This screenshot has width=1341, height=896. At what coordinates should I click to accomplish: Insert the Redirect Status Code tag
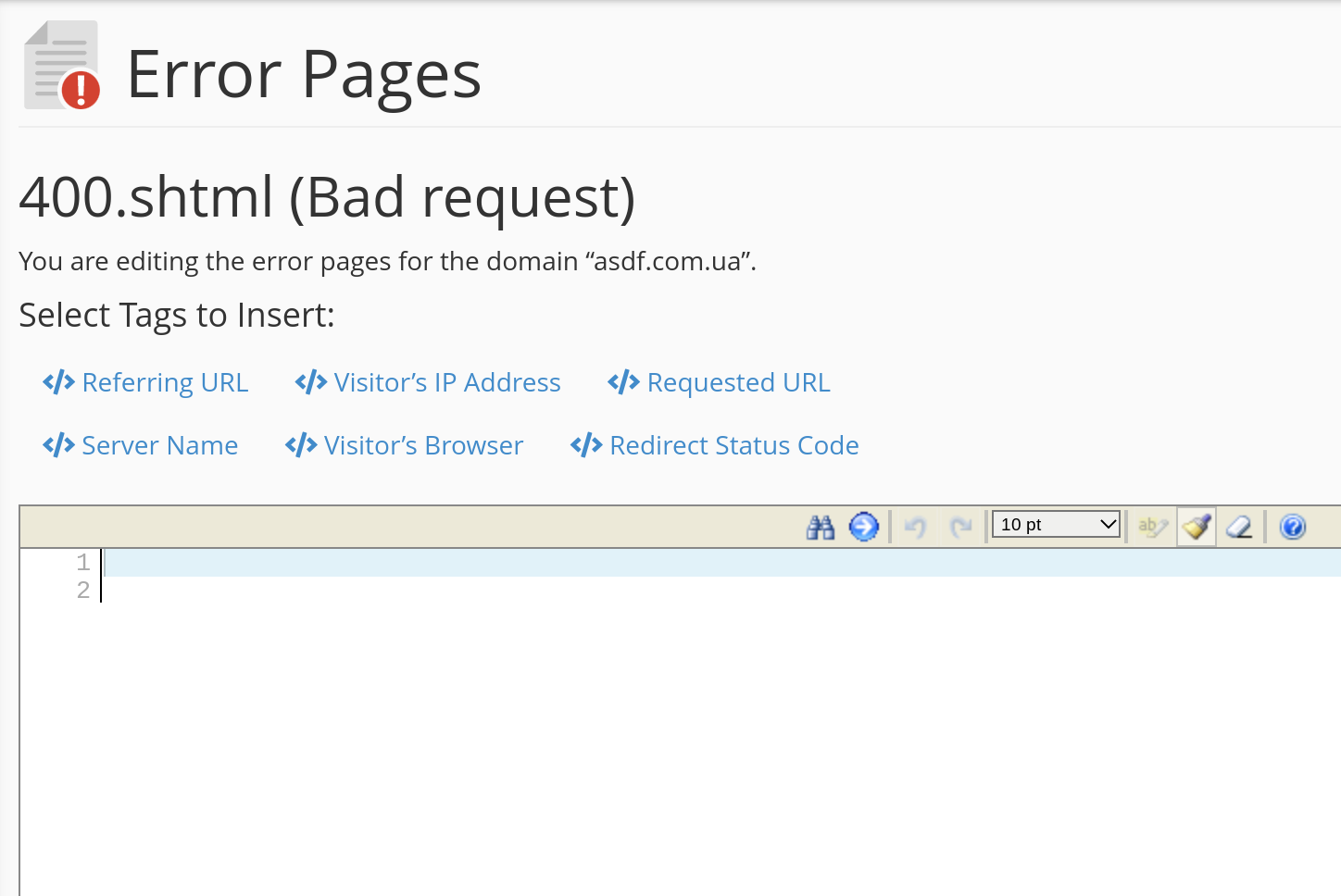click(715, 445)
